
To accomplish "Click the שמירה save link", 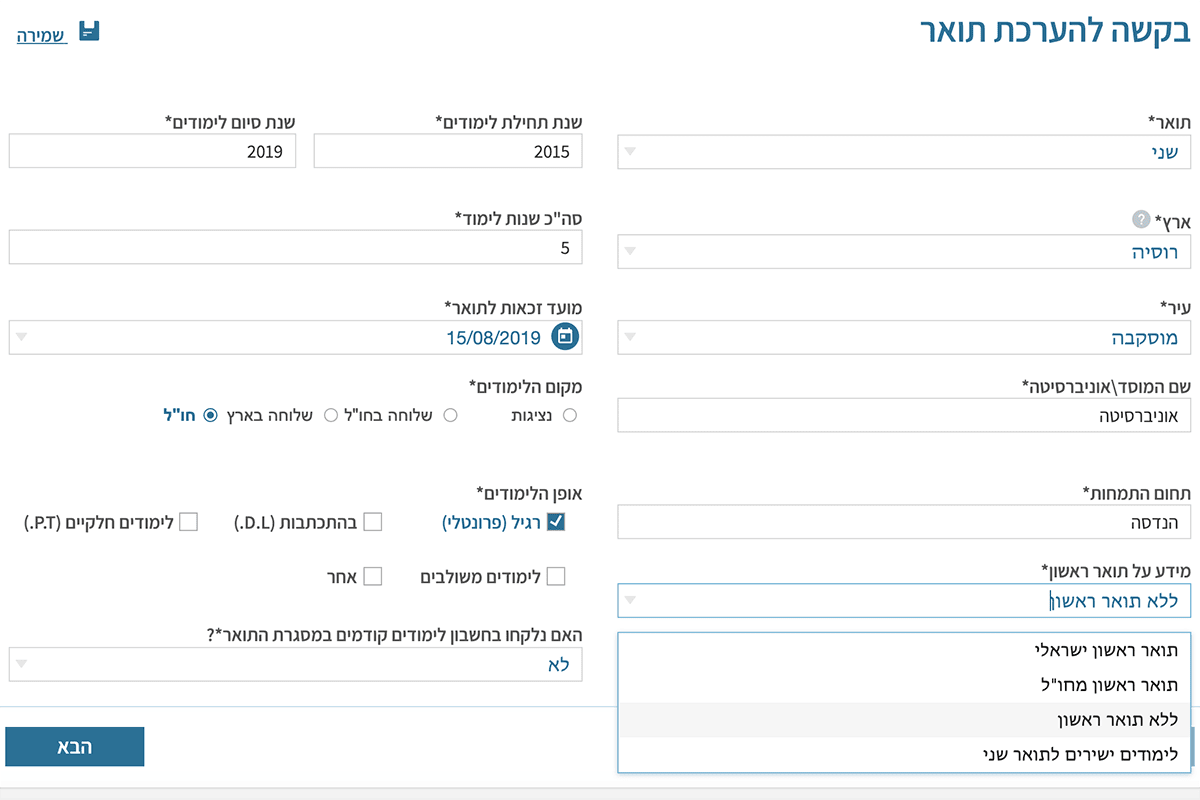I will (x=41, y=35).
